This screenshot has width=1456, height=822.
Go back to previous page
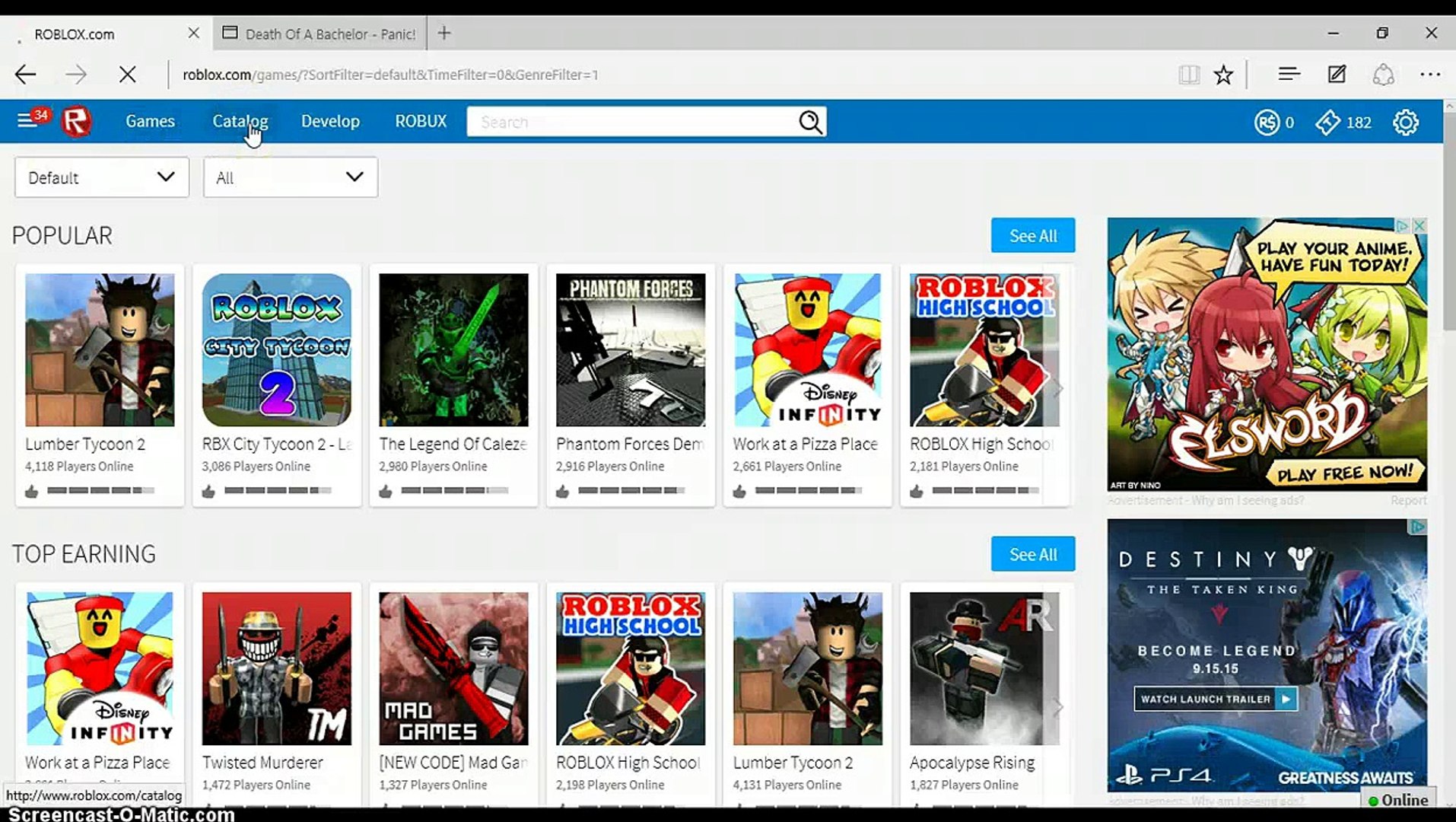(26, 75)
